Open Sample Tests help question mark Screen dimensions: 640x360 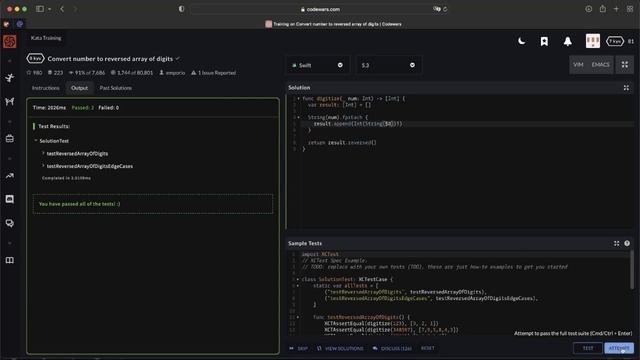(x=627, y=243)
